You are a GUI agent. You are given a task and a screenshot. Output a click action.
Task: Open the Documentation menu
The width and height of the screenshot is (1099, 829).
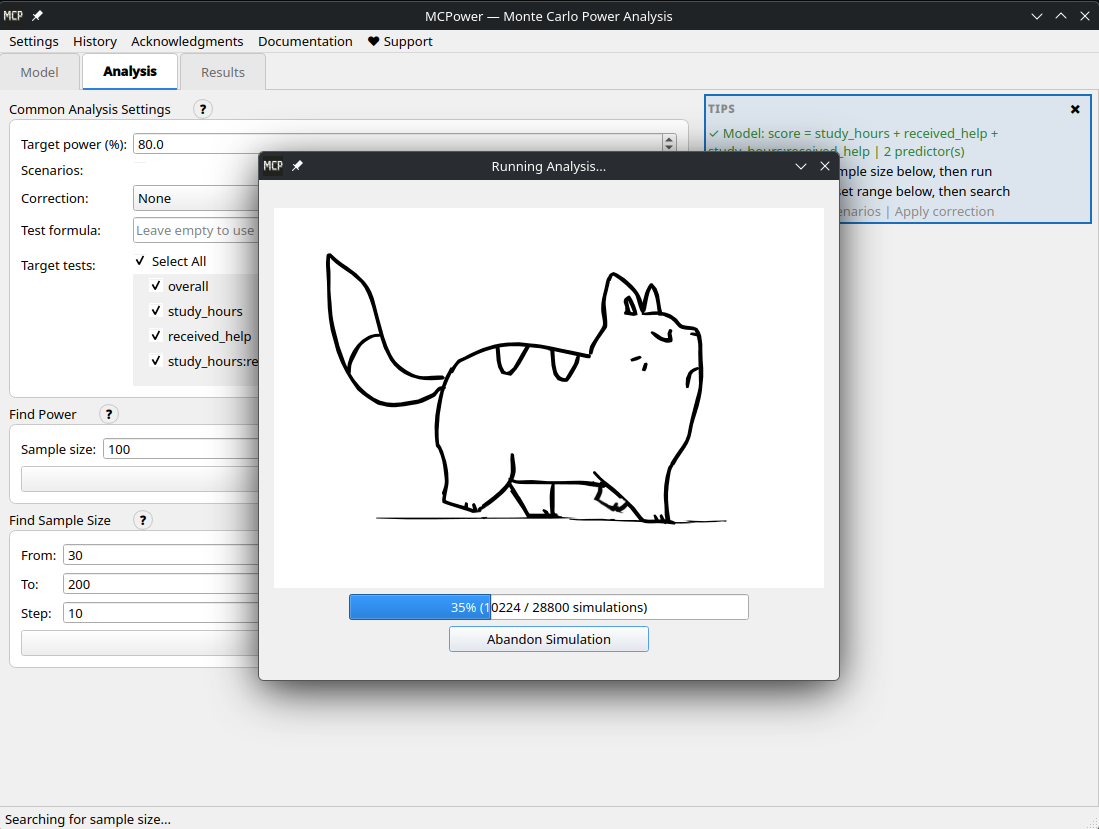point(305,41)
